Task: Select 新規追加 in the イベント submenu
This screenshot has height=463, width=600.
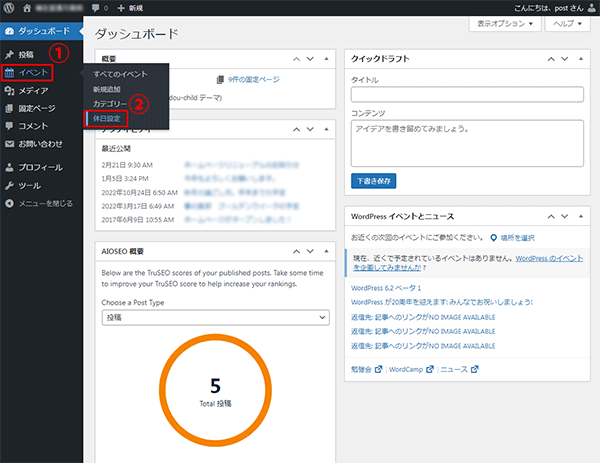Action: click(x=107, y=89)
